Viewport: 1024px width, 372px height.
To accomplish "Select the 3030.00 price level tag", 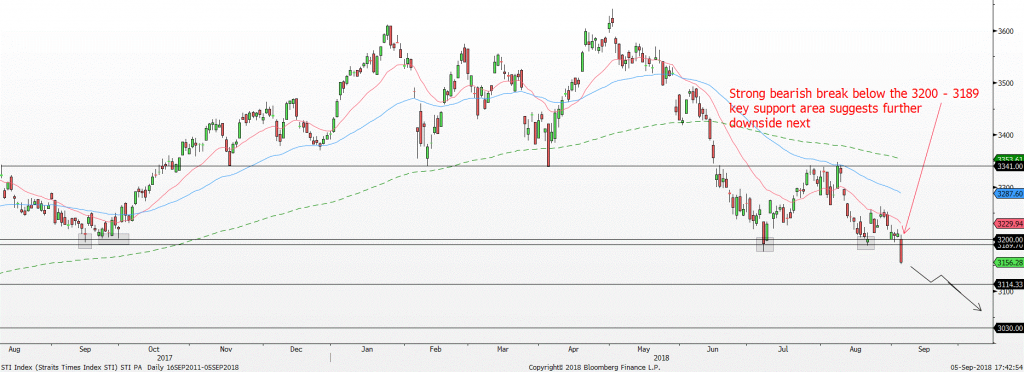I will click(1008, 328).
